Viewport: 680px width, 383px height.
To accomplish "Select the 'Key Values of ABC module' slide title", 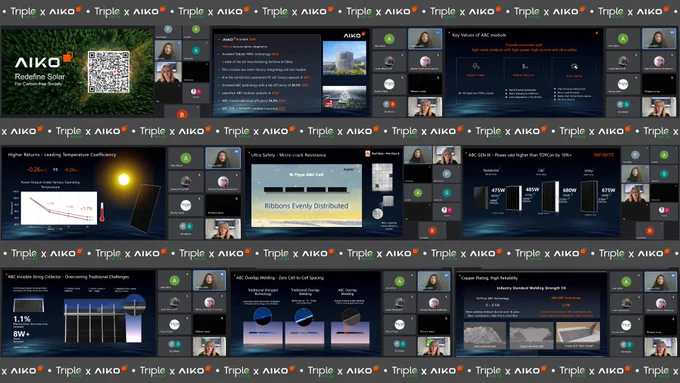I will 479,35.
